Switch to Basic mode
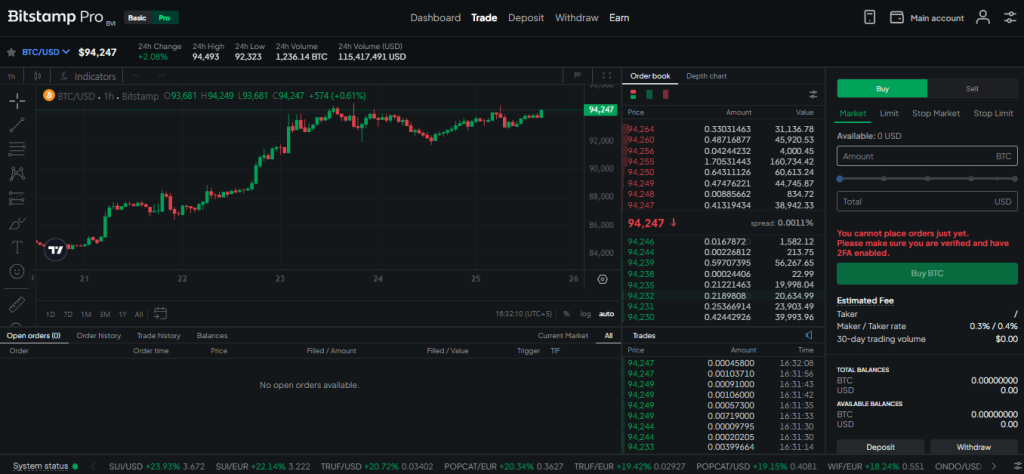The image size is (1024, 474). coord(137,18)
